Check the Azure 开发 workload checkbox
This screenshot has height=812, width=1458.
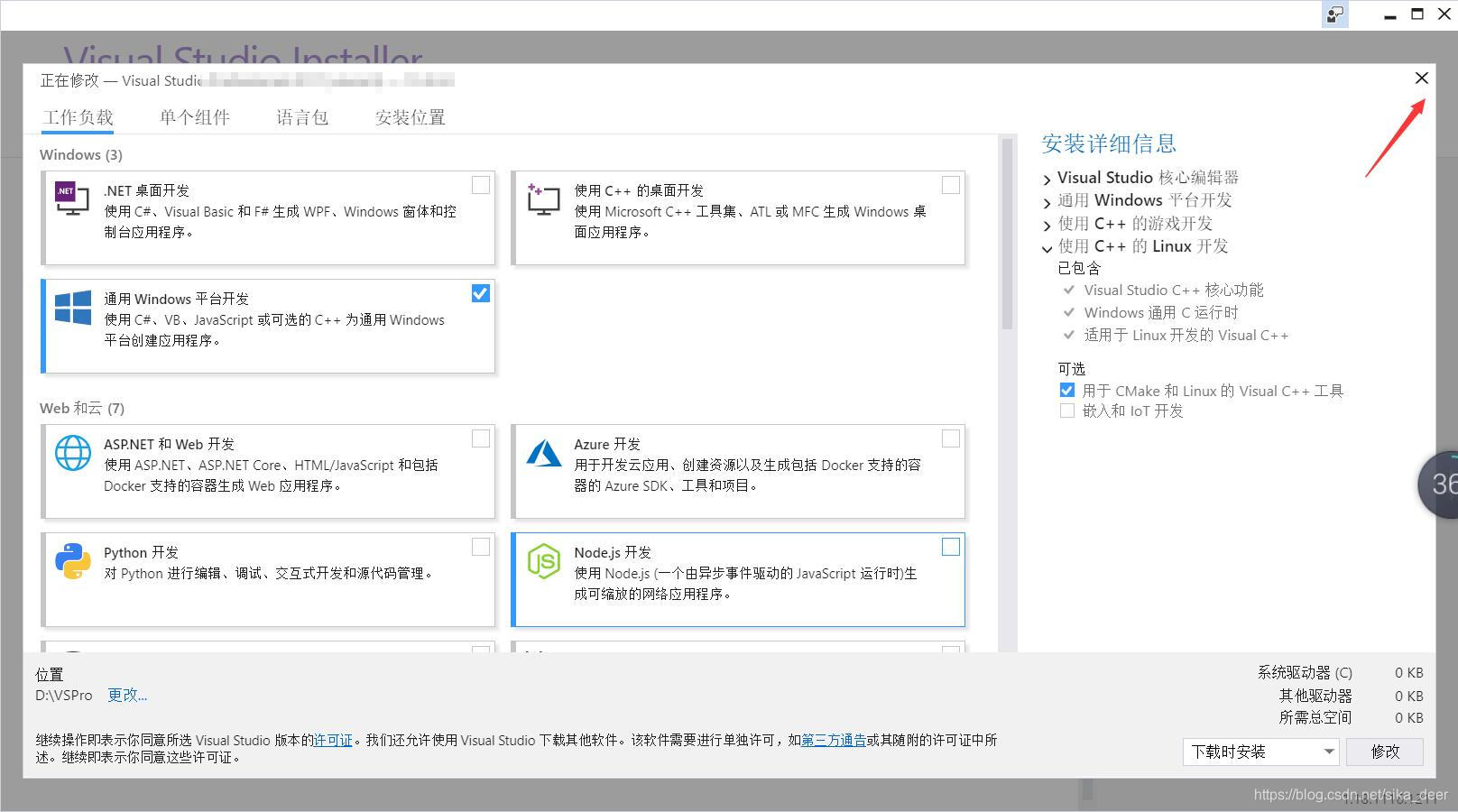[951, 438]
